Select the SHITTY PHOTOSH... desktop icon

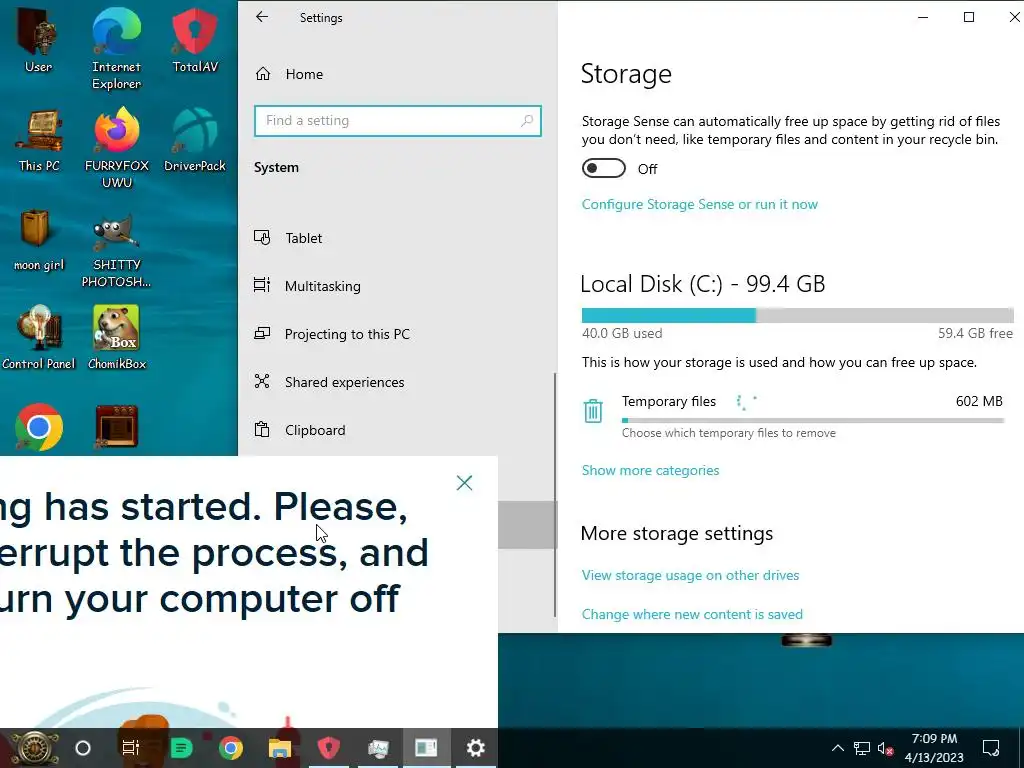click(116, 249)
